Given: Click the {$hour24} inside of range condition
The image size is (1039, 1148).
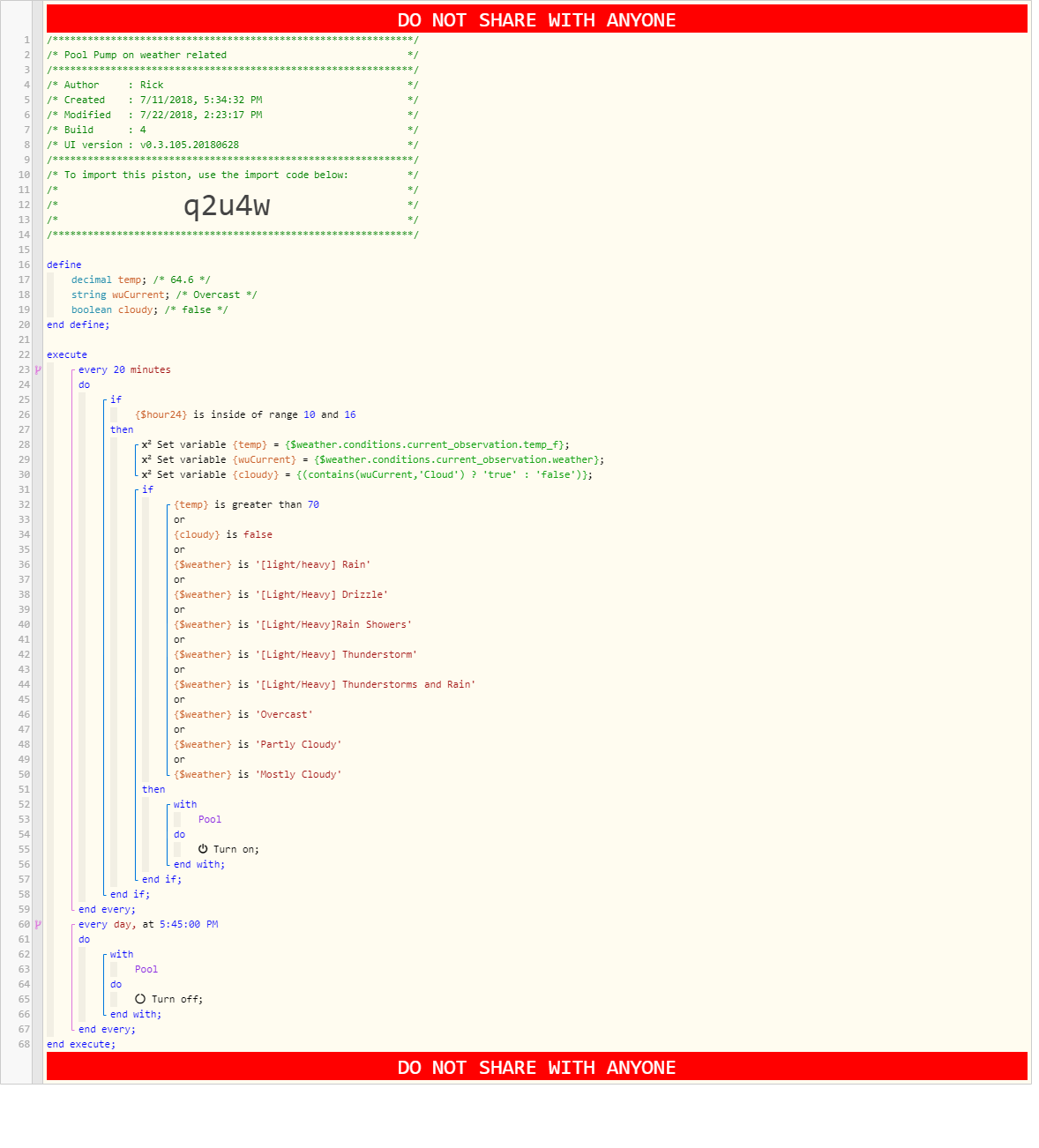Looking at the screenshot, I should tap(245, 414).
